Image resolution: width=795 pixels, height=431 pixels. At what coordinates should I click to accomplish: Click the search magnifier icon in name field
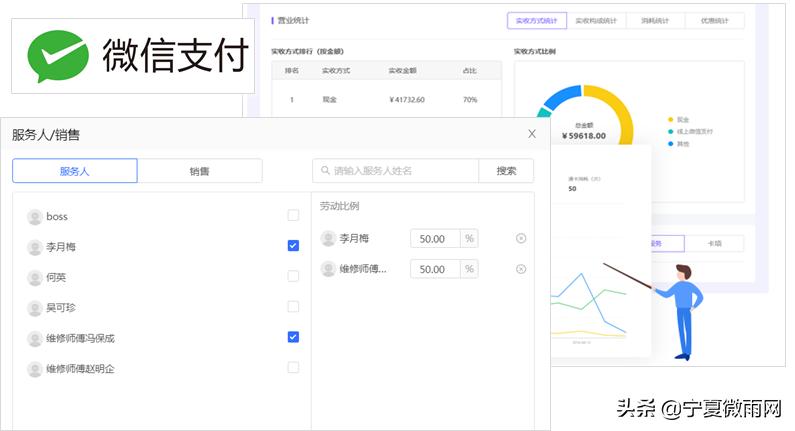coord(326,170)
